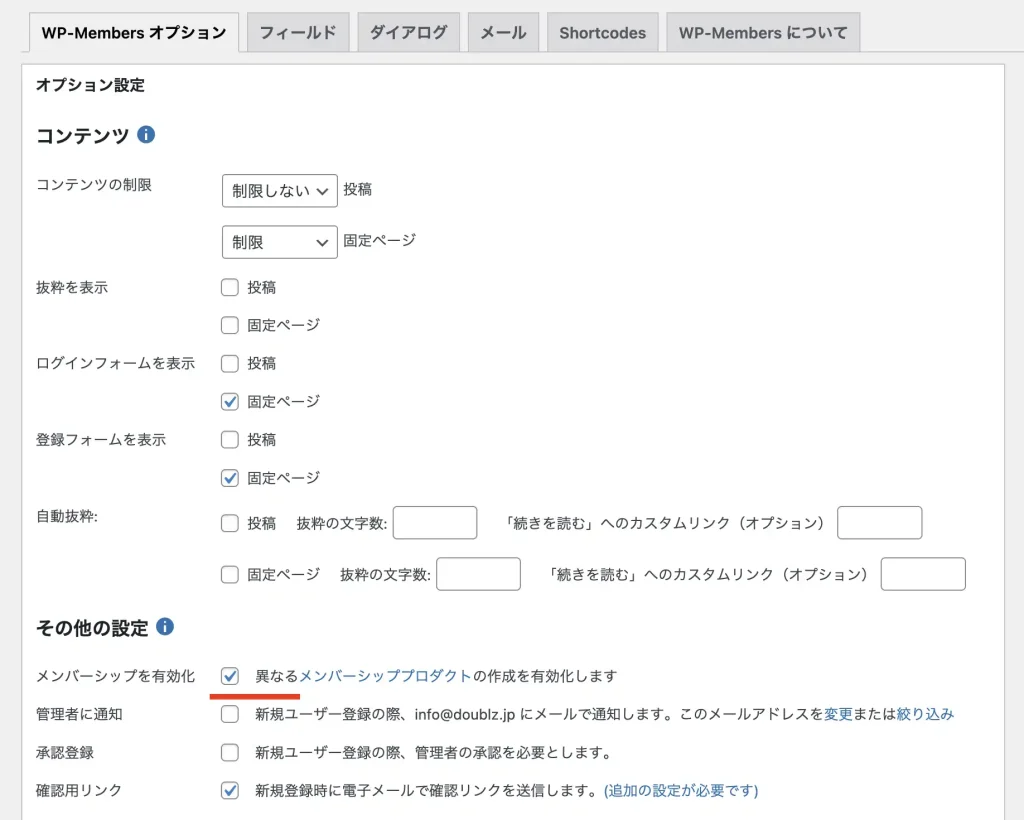Open the 追加の設定が必要です link
Image resolution: width=1024 pixels, height=820 pixels.
tap(681, 790)
